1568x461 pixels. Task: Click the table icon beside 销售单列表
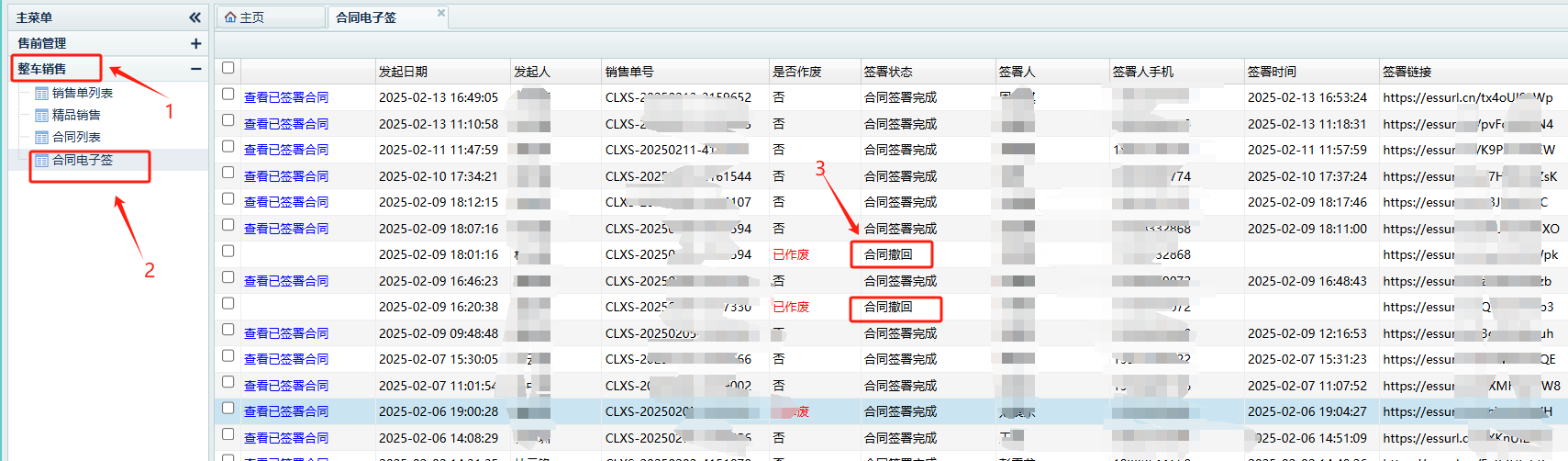[x=41, y=93]
